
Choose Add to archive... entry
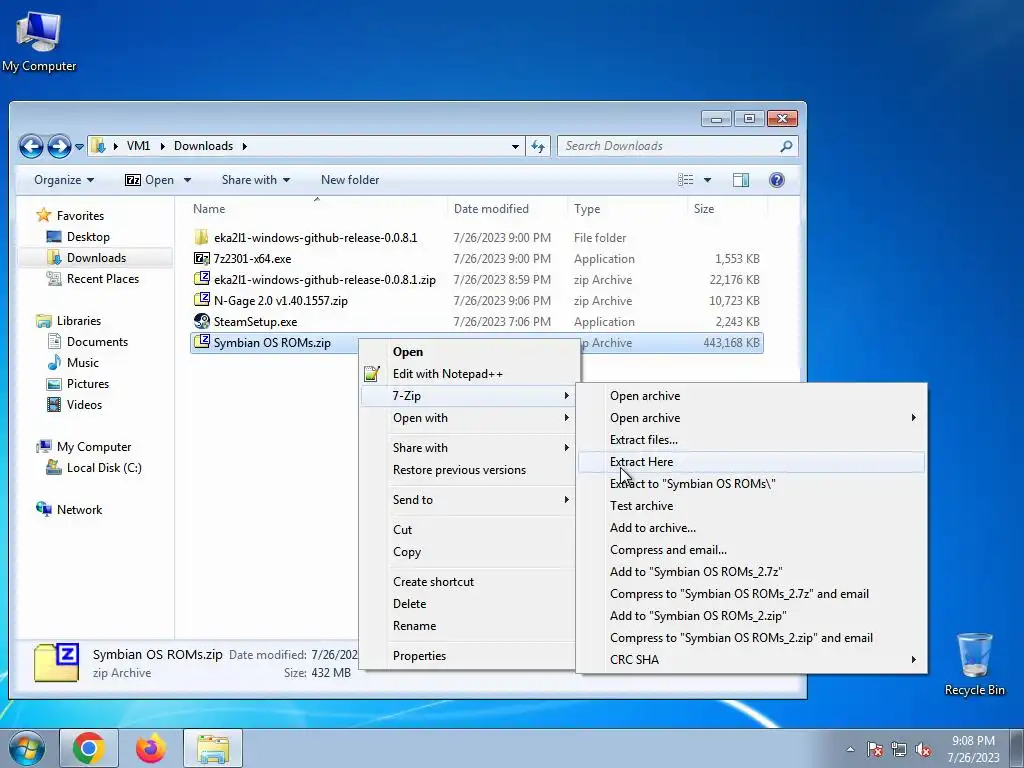tap(751, 528)
